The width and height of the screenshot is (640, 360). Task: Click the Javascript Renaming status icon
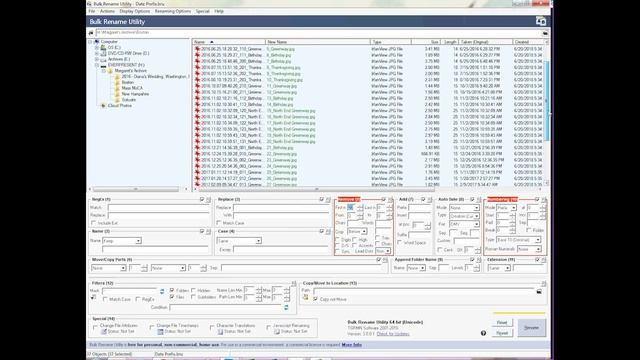click(x=277, y=332)
